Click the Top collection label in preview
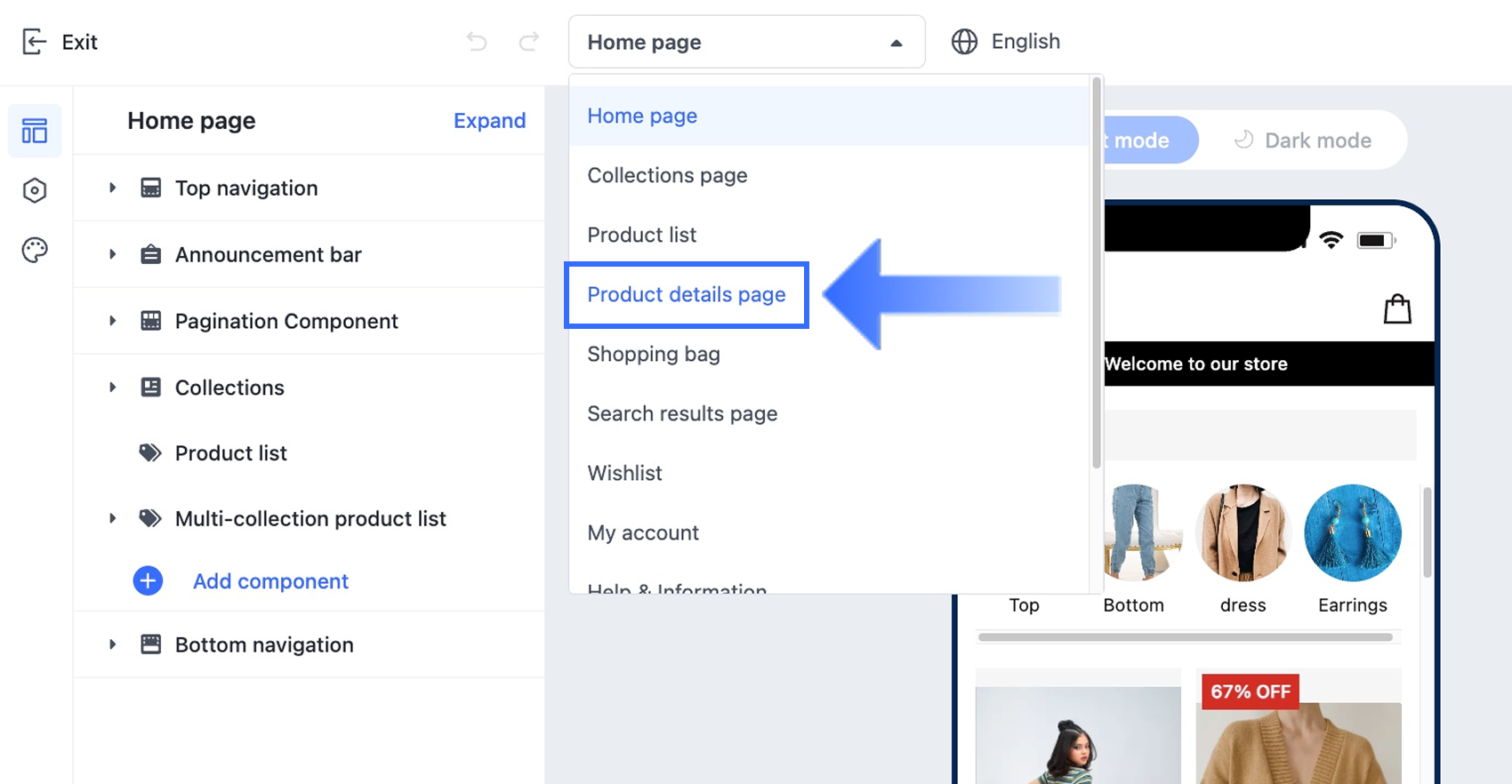The width and height of the screenshot is (1512, 784). 1024,604
